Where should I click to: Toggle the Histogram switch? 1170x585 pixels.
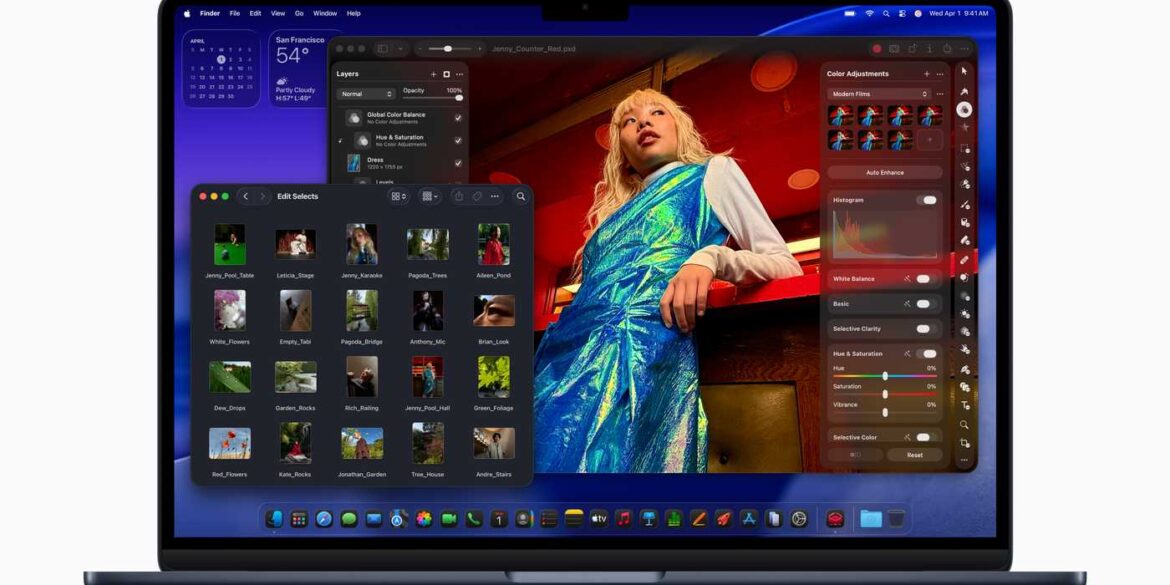pyautogui.click(x=929, y=200)
